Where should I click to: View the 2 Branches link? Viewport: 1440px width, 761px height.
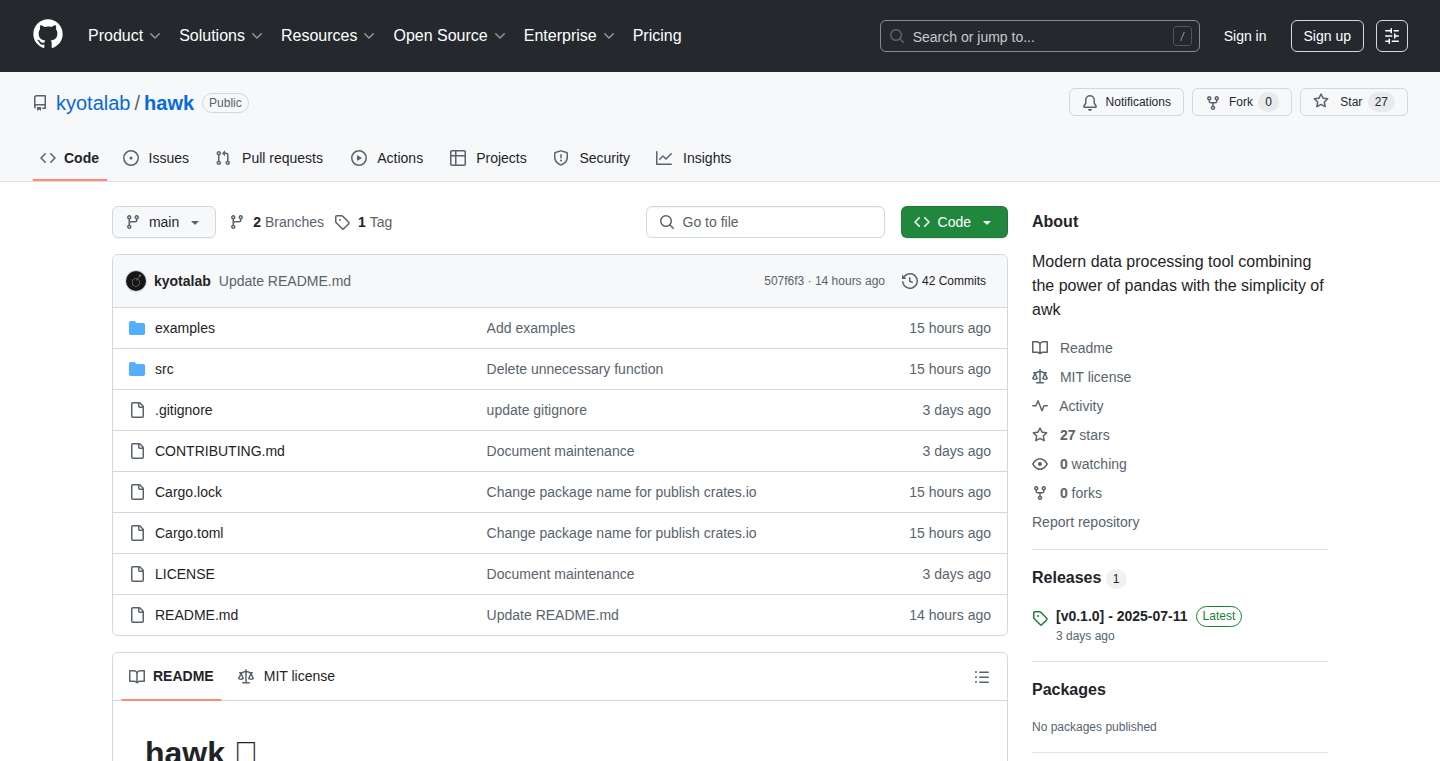point(277,222)
